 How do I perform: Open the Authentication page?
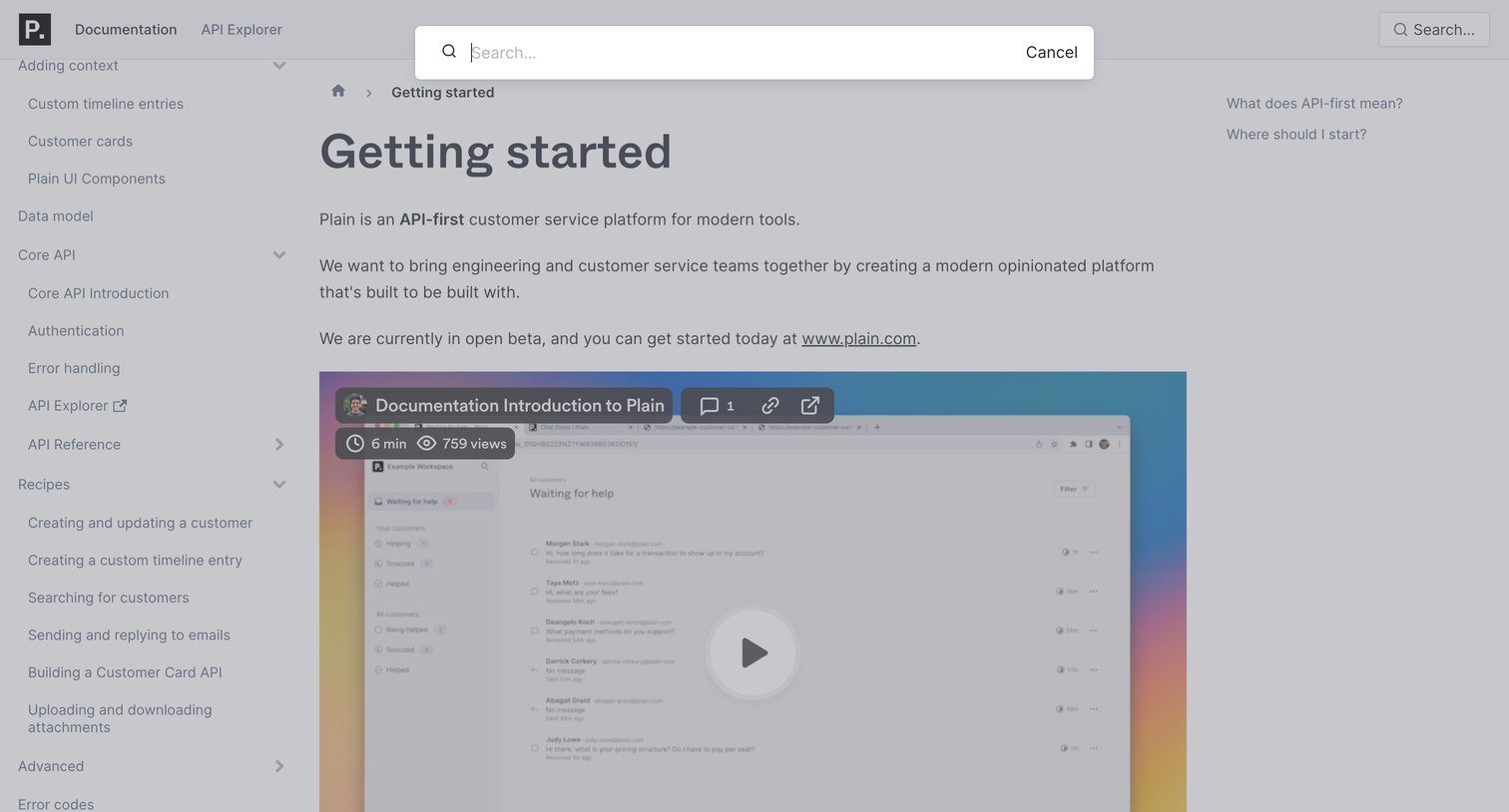pyautogui.click(x=76, y=331)
